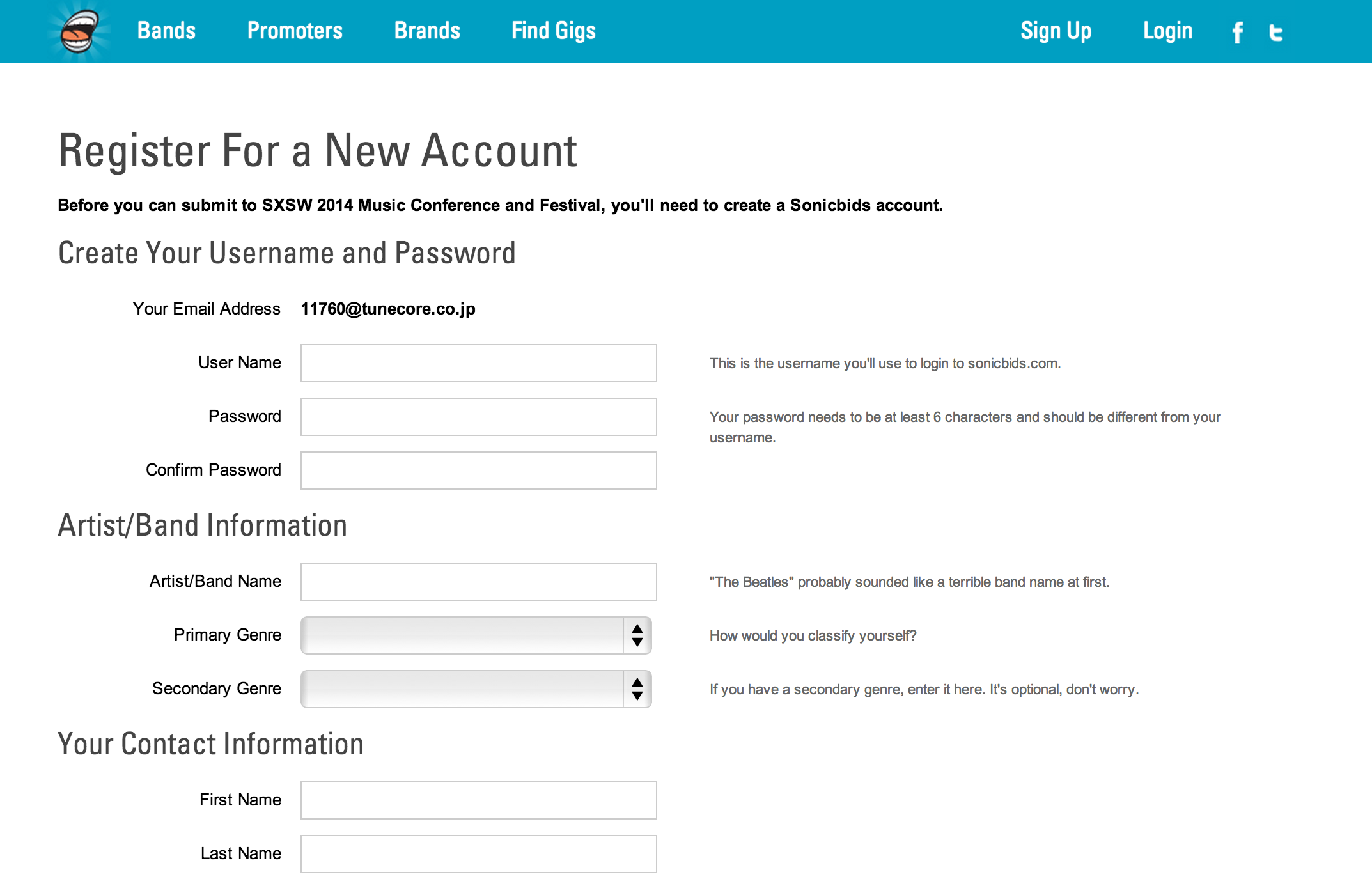Image resolution: width=1372 pixels, height=886 pixels.
Task: Click the Secondary Genre stepper arrows
Action: (637, 689)
